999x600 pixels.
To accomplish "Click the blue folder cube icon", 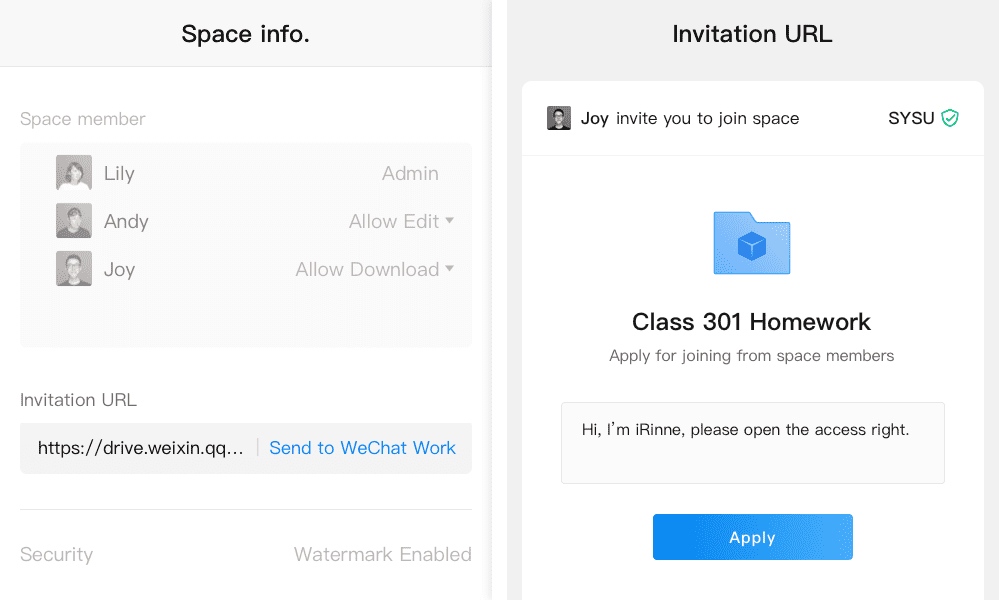I will (752, 243).
